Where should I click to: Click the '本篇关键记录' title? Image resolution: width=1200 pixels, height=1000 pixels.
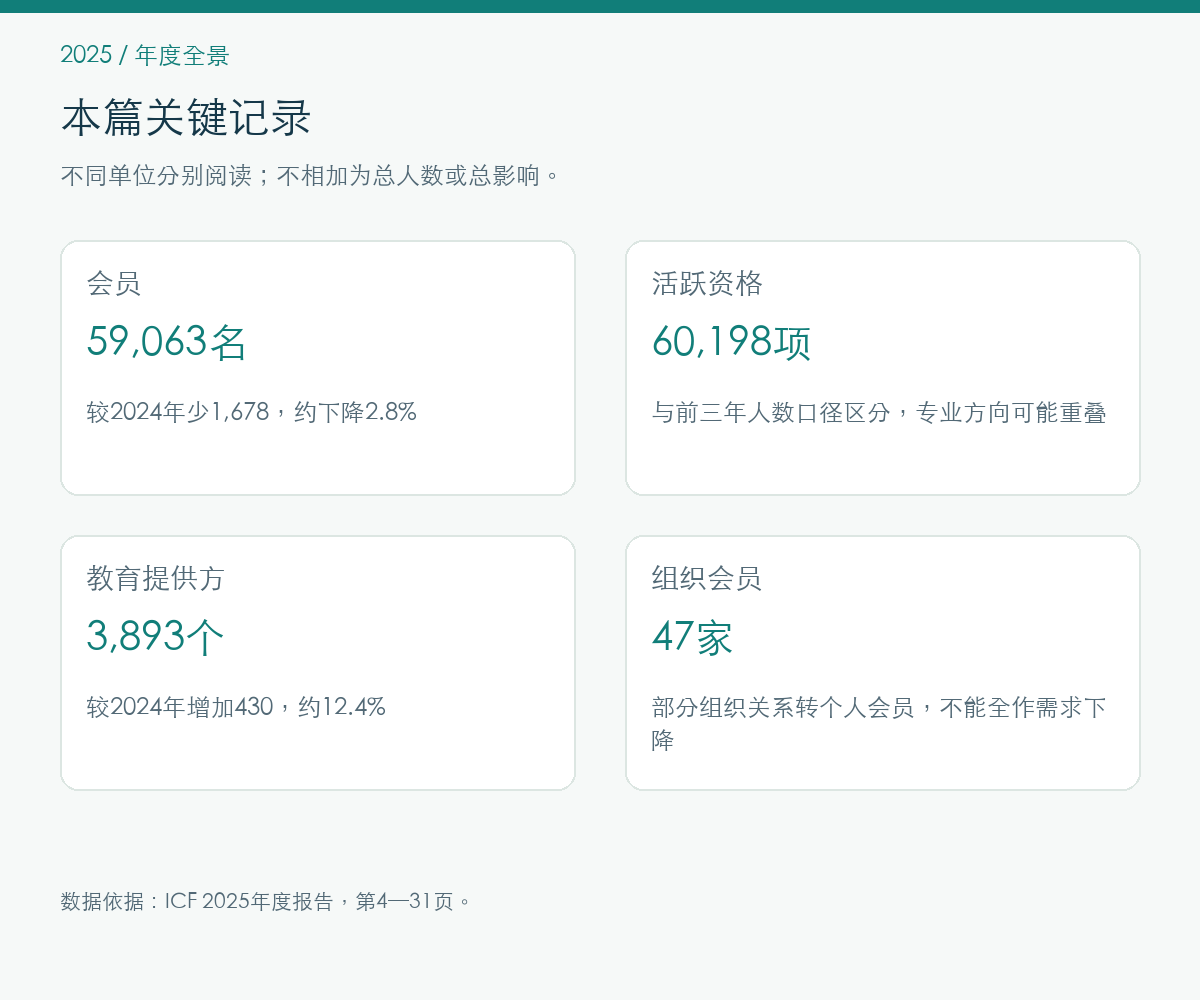pos(186,118)
